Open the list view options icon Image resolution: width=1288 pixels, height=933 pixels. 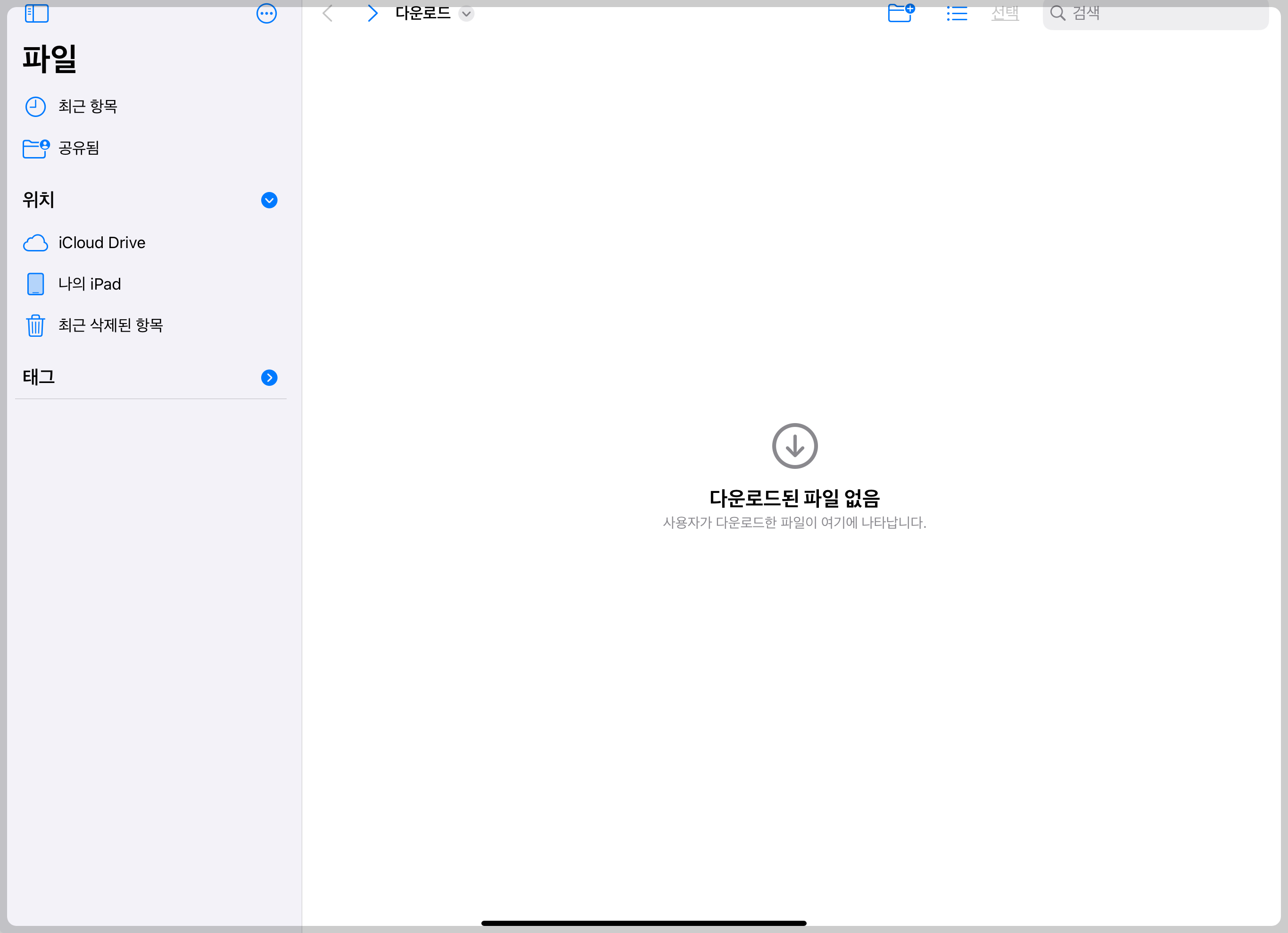pyautogui.click(x=957, y=13)
